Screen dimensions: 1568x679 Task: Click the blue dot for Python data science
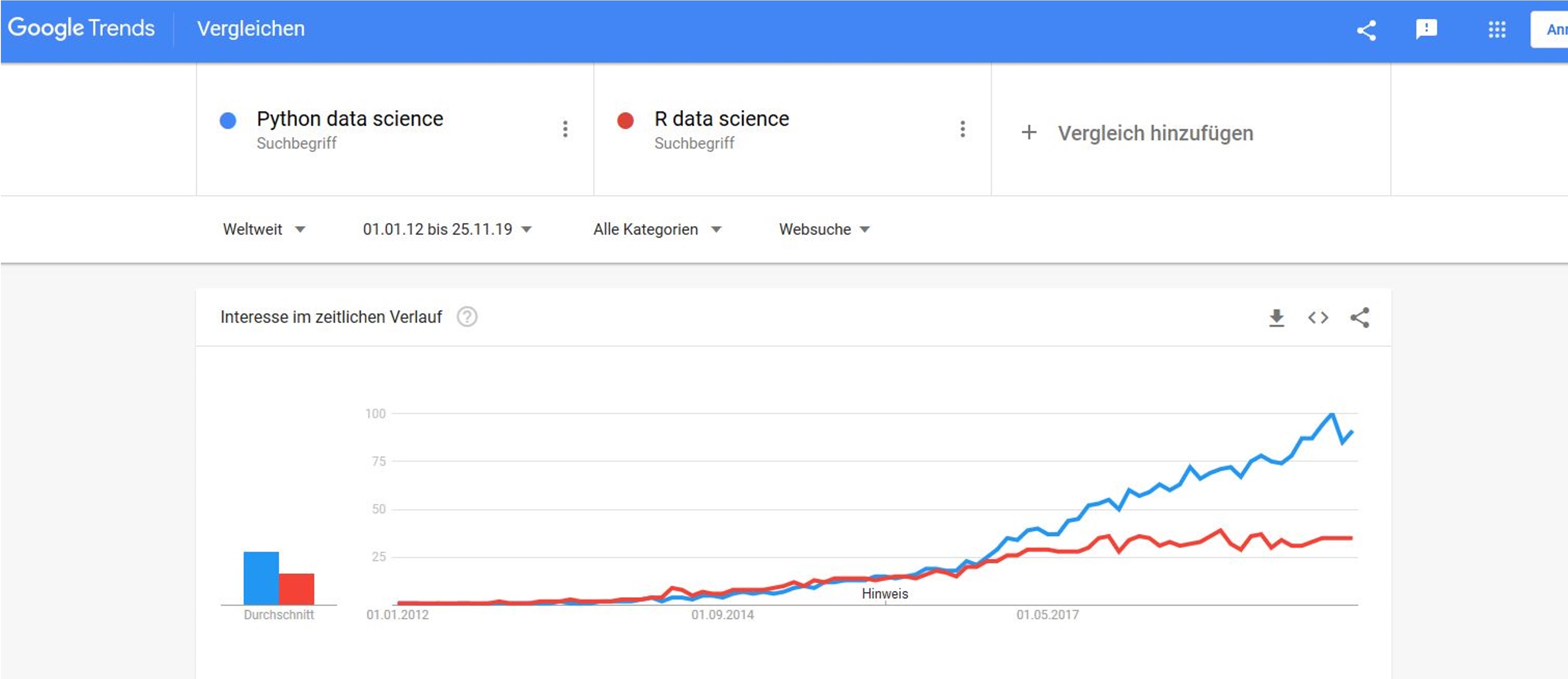tap(227, 120)
